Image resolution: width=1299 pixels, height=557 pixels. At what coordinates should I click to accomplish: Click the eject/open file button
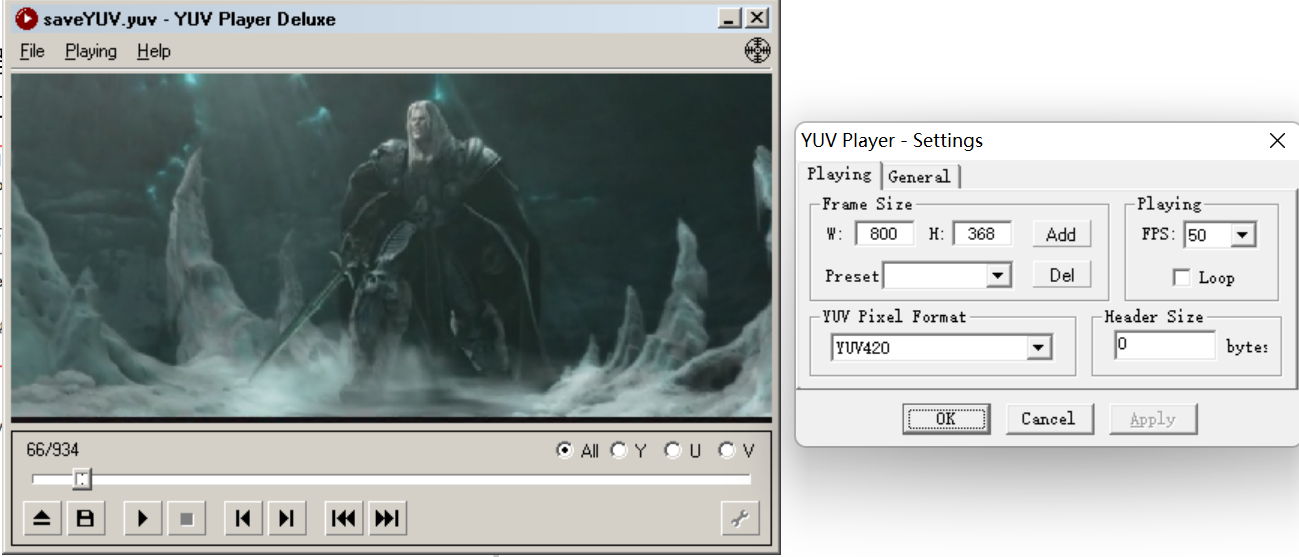point(42,518)
